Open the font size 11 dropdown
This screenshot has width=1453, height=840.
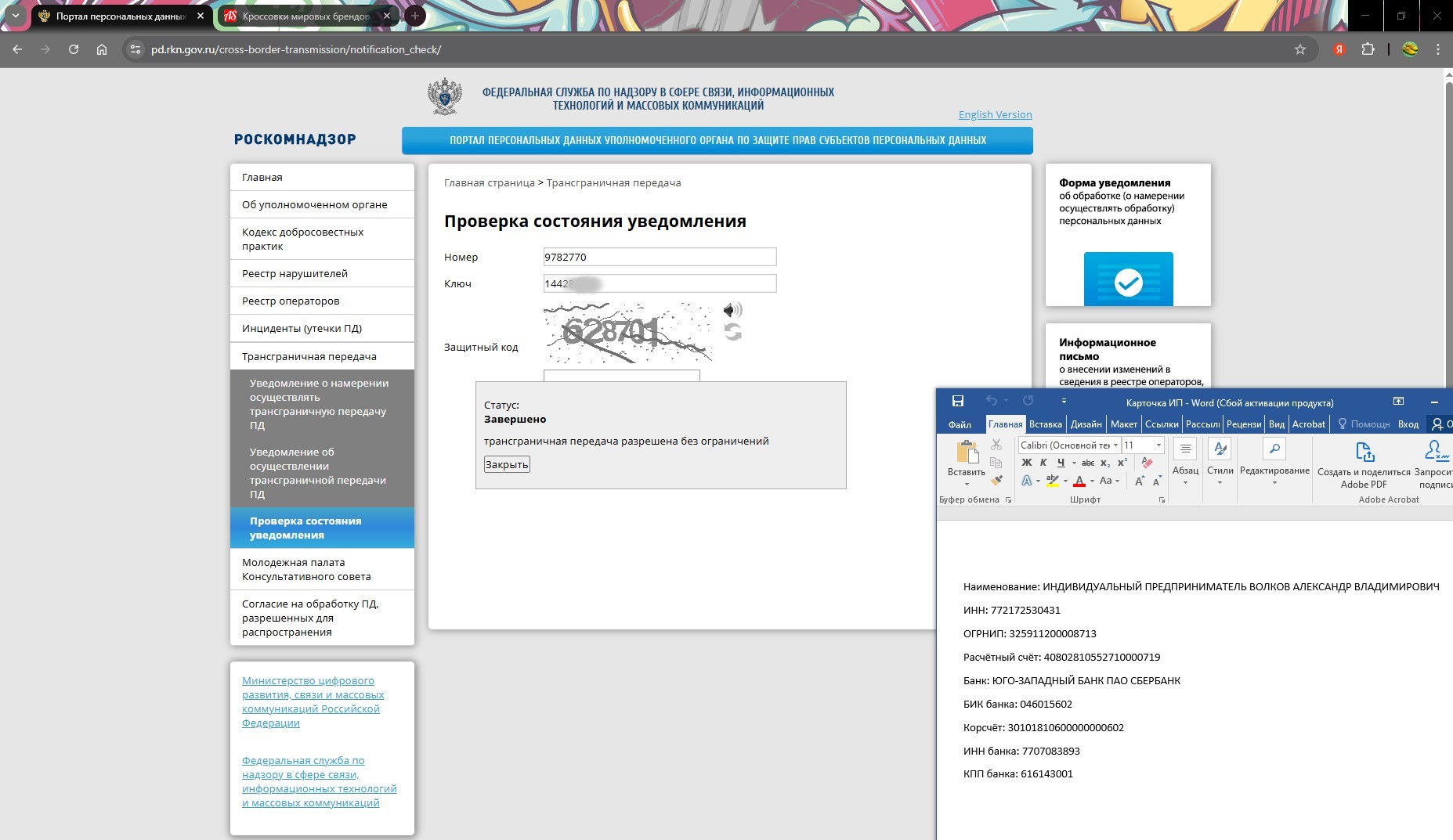coord(1158,445)
